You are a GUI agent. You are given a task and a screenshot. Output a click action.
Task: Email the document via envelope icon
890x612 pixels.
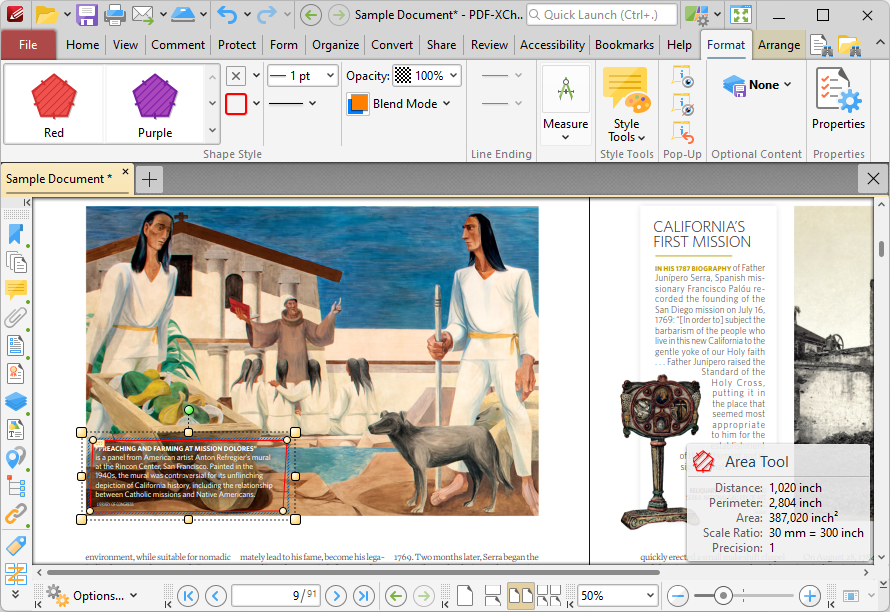click(143, 15)
